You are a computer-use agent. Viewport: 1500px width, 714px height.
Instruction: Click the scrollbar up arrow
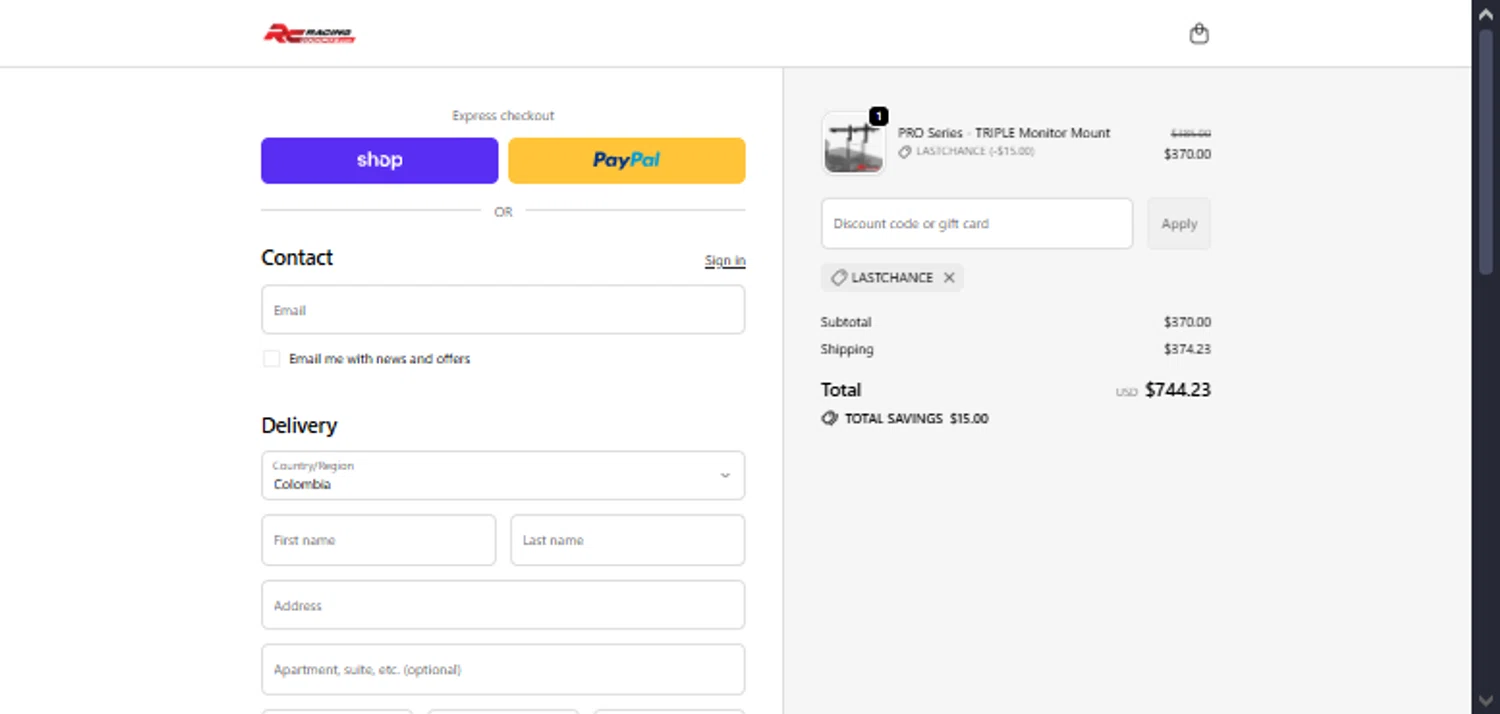1485,13
